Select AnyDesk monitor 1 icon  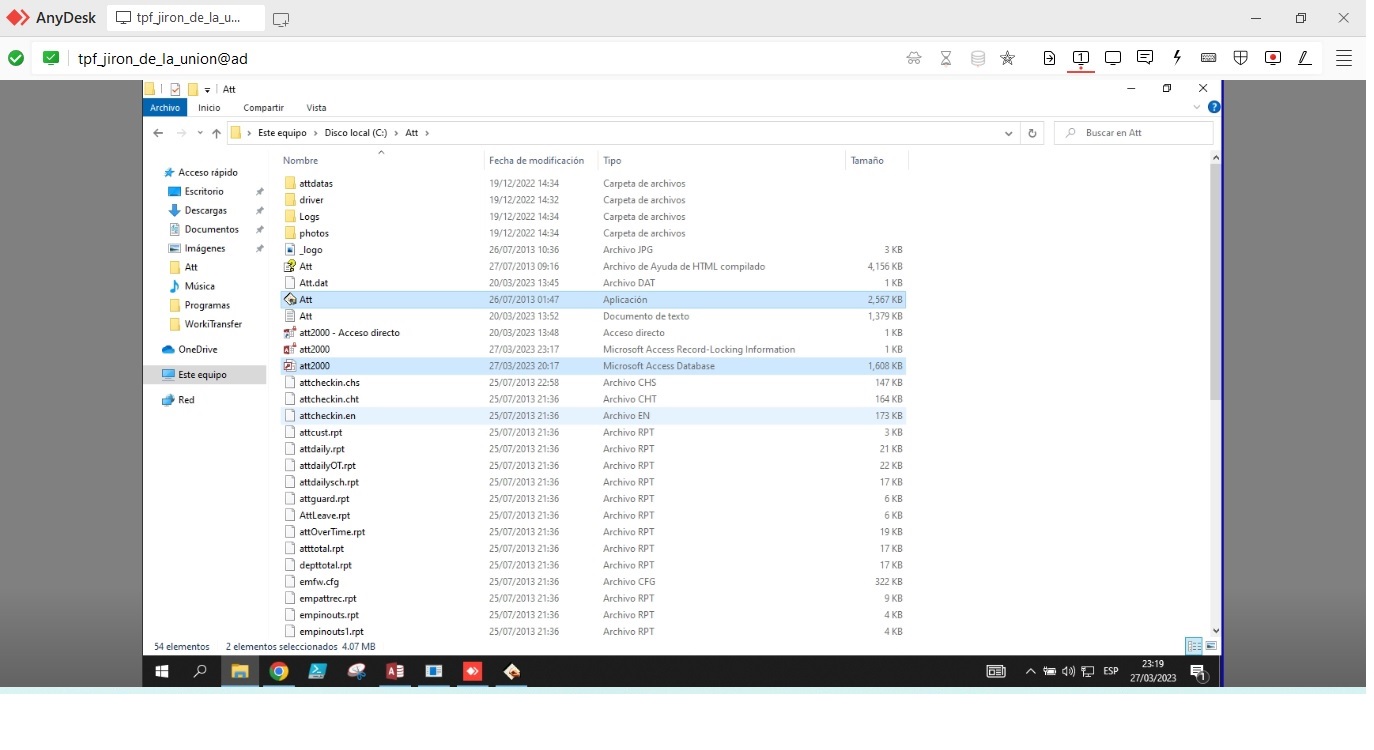point(1081,58)
